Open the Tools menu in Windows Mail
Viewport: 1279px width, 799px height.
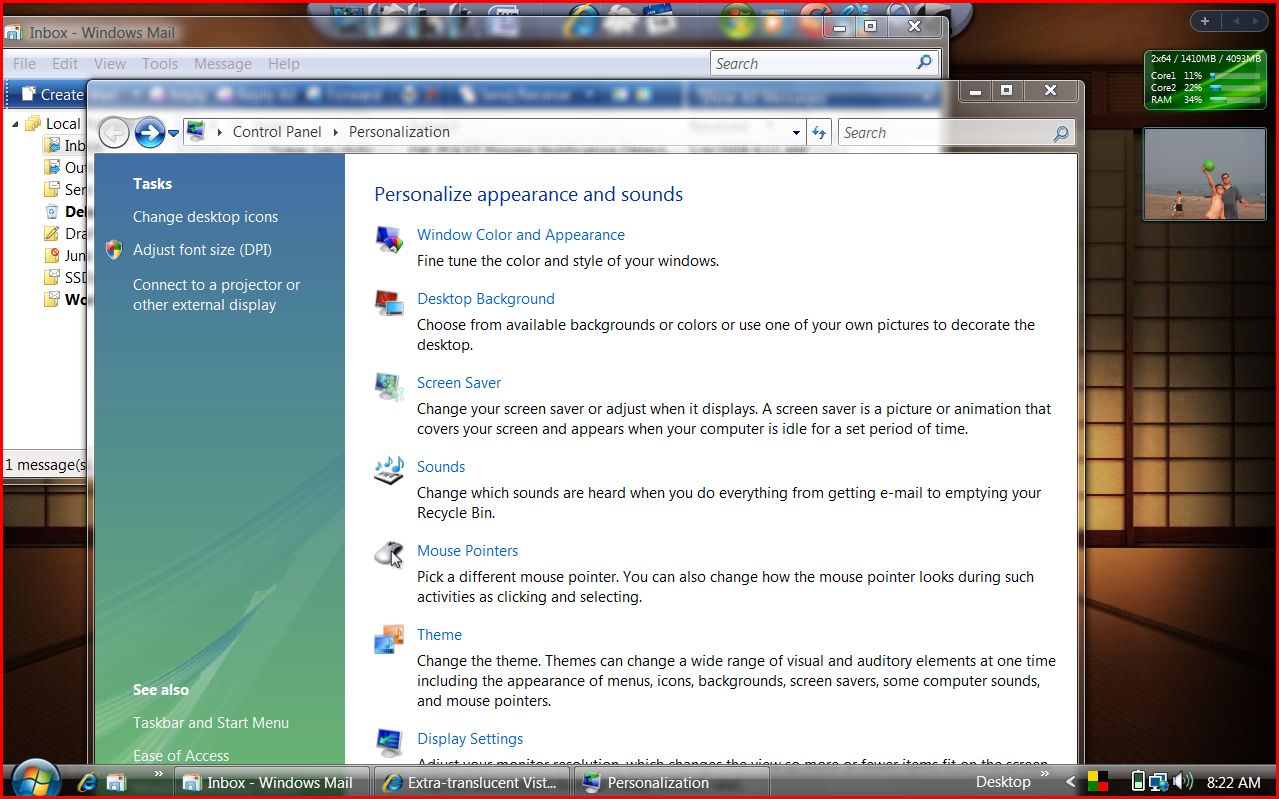coord(160,64)
